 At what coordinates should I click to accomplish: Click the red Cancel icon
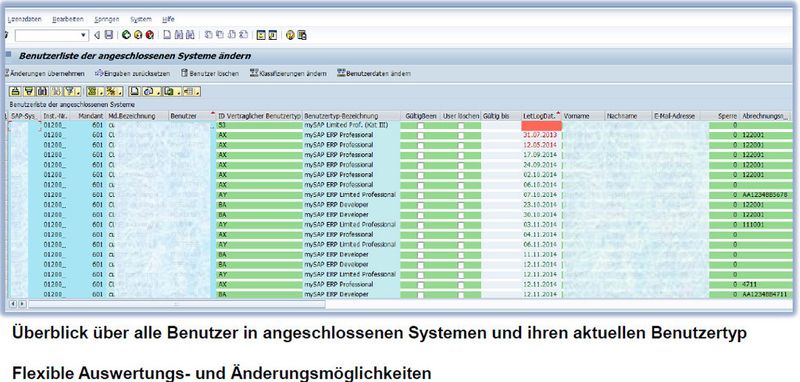point(149,35)
